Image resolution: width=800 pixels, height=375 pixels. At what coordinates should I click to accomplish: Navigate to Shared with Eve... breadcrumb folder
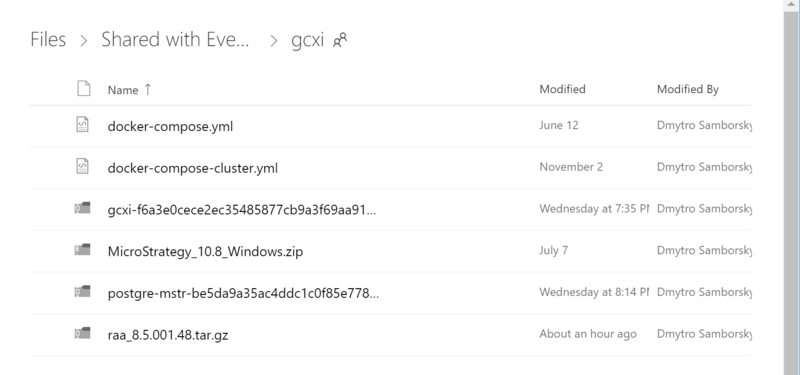coord(175,39)
